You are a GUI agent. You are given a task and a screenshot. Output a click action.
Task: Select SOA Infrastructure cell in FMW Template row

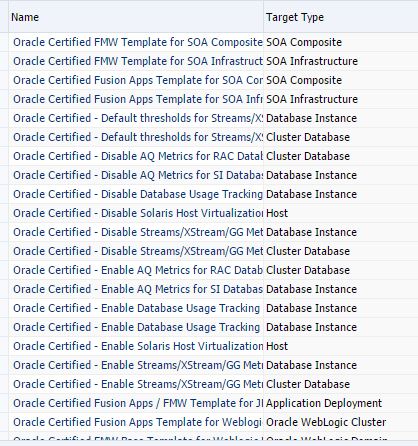tap(312, 61)
